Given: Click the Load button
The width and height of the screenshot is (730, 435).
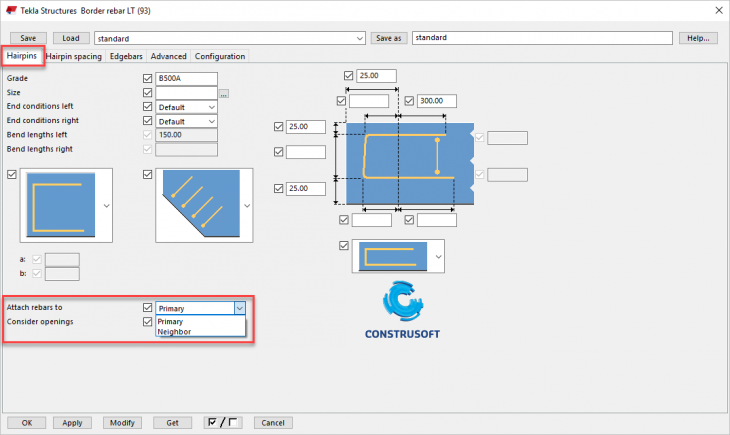Looking at the screenshot, I should [71, 38].
